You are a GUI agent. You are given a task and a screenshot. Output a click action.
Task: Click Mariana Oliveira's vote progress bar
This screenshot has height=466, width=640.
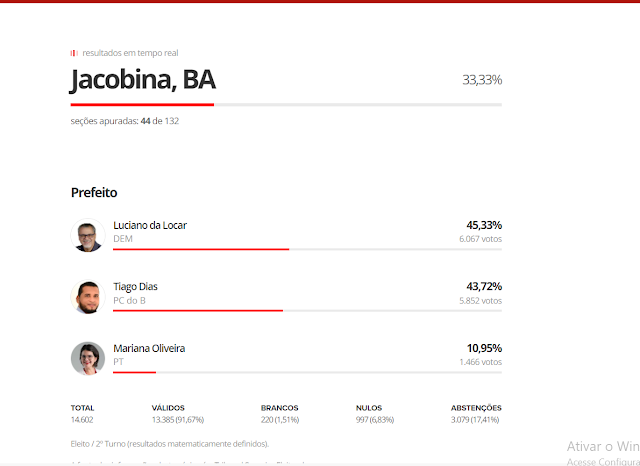[x=307, y=372]
